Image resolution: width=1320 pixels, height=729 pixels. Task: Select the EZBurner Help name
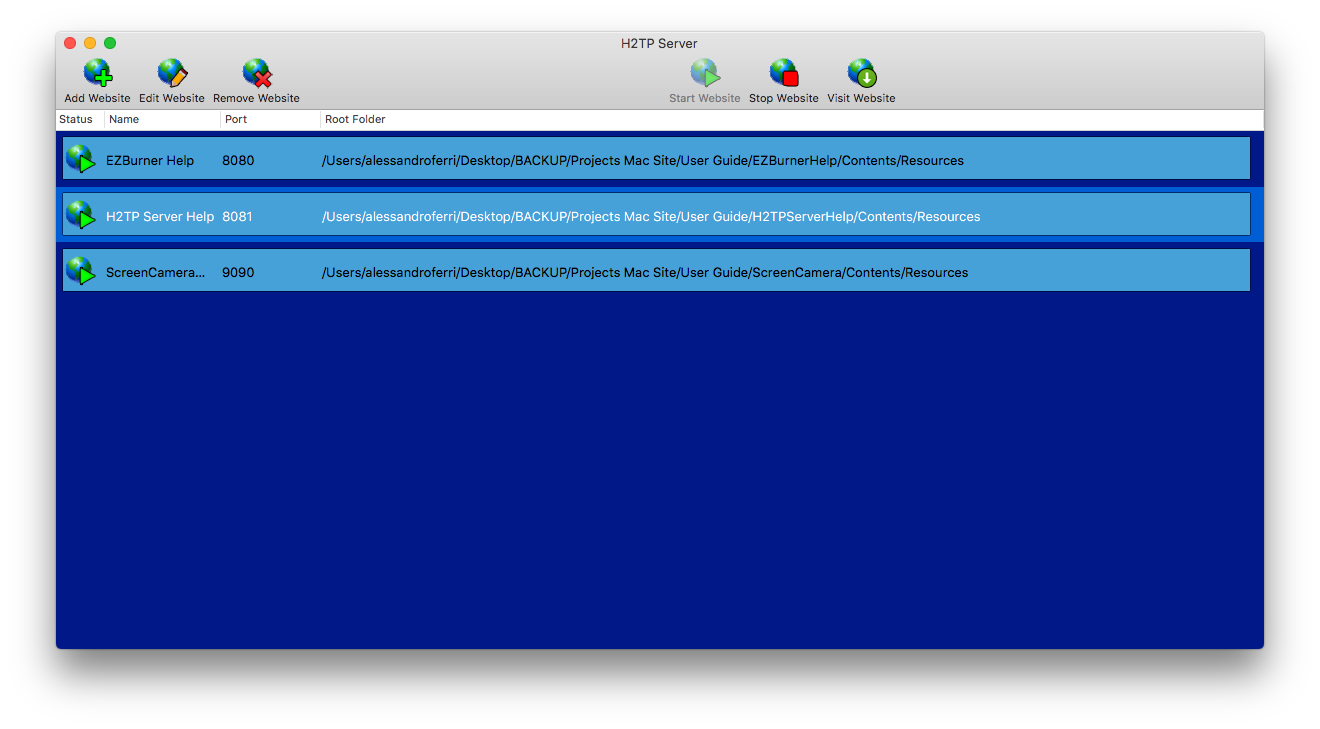point(150,160)
